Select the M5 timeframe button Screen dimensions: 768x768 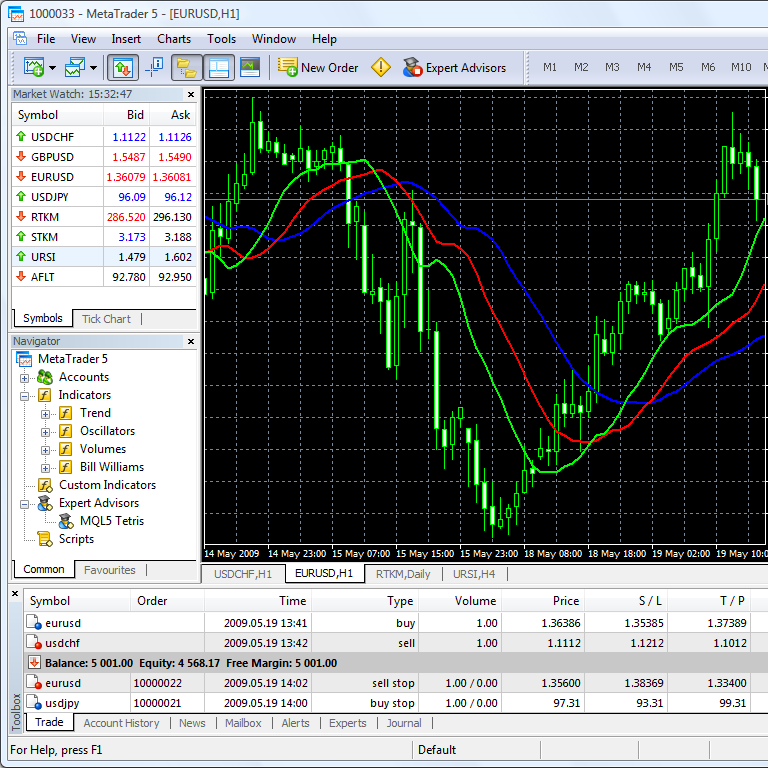click(676, 67)
